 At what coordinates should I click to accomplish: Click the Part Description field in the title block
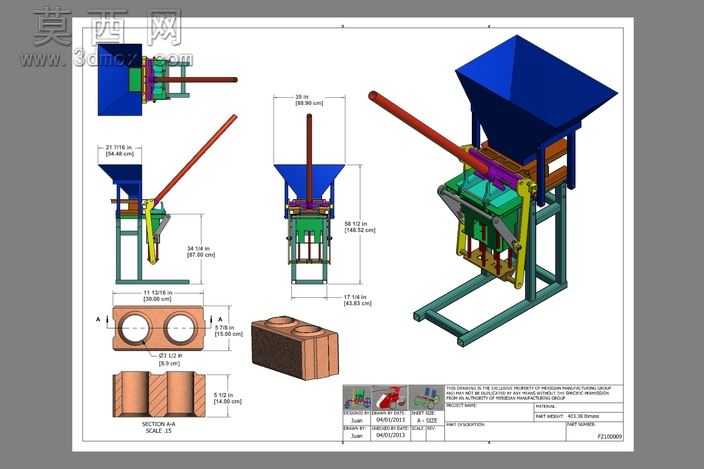[505, 431]
